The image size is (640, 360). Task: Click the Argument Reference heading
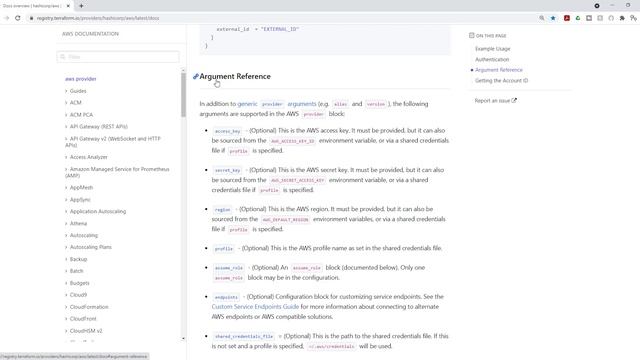coord(235,76)
